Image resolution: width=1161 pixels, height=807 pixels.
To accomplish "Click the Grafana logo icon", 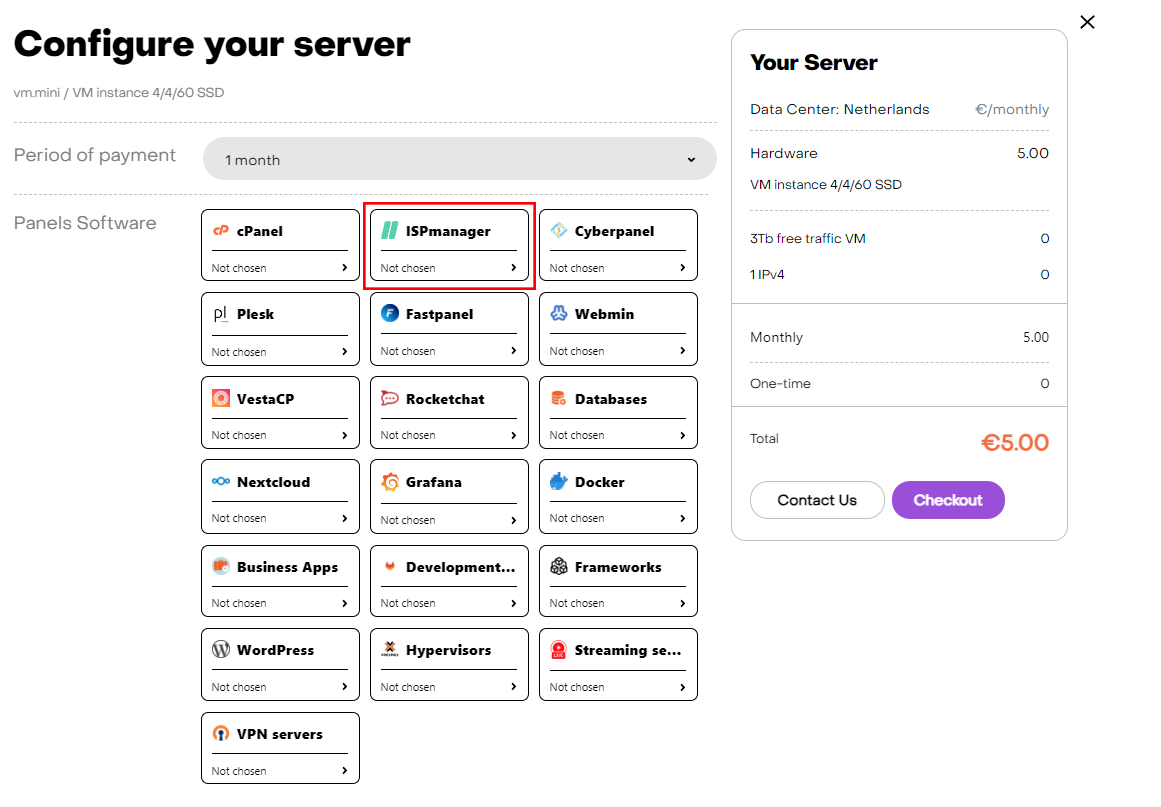I will click(x=390, y=482).
